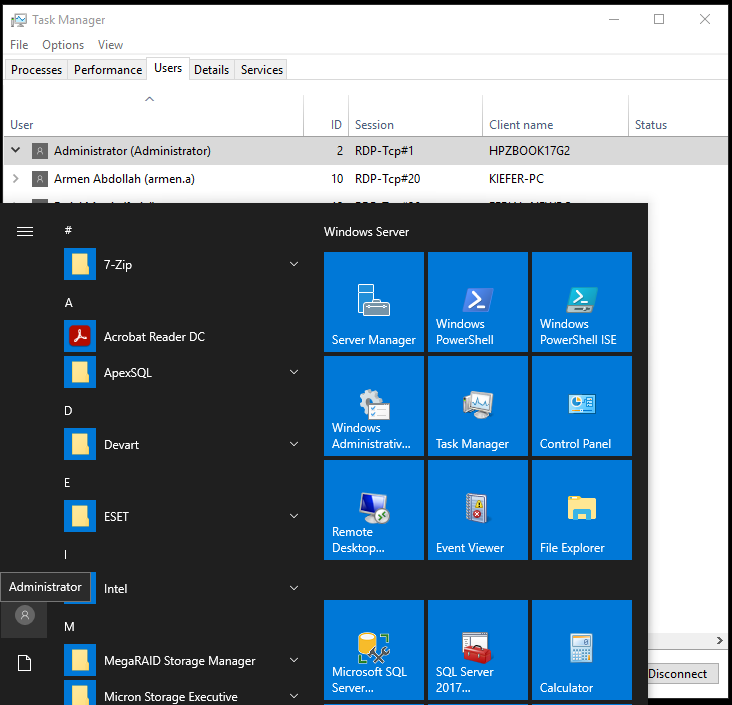
Task: Open Microsoft SQL Server tile
Action: point(373,650)
